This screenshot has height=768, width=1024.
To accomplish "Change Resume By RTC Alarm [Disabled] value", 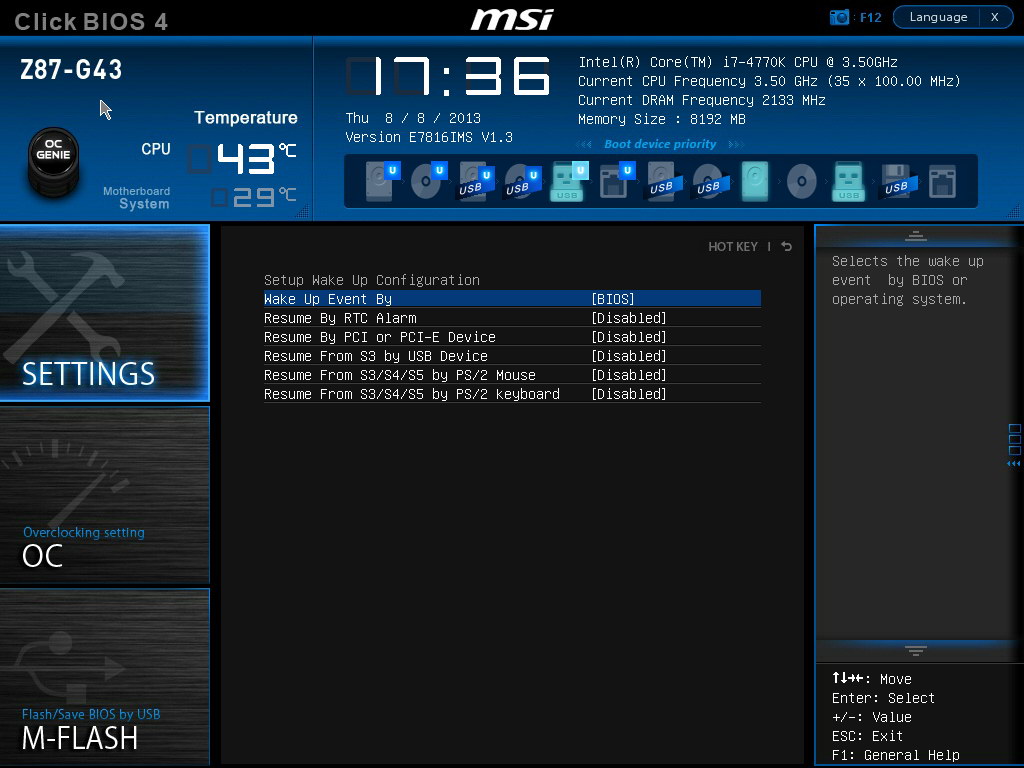I will [629, 318].
